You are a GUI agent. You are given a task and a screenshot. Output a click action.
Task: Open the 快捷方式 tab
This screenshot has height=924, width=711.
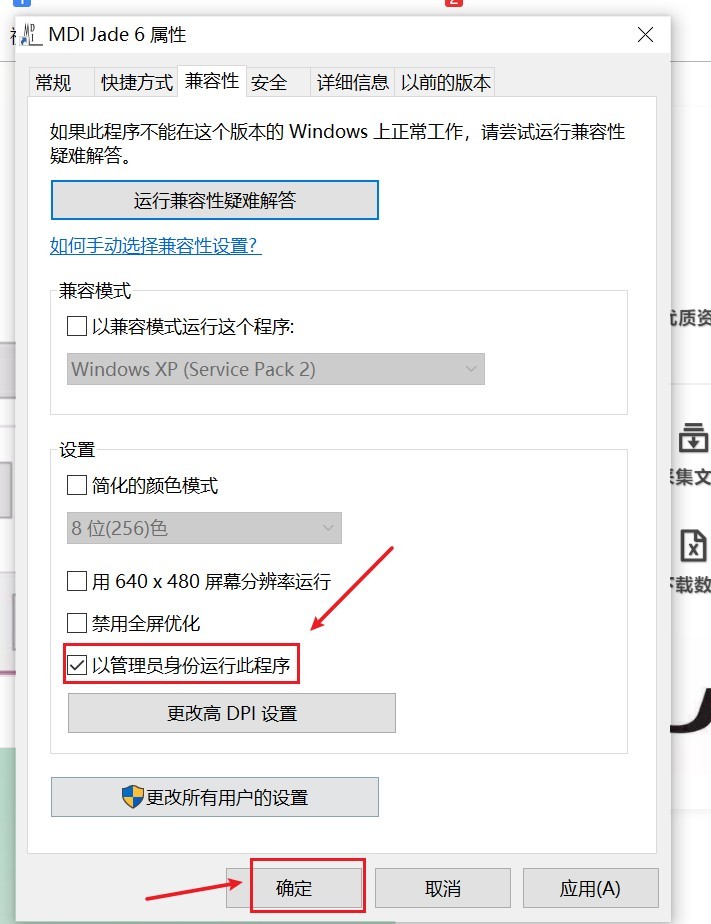tap(137, 82)
